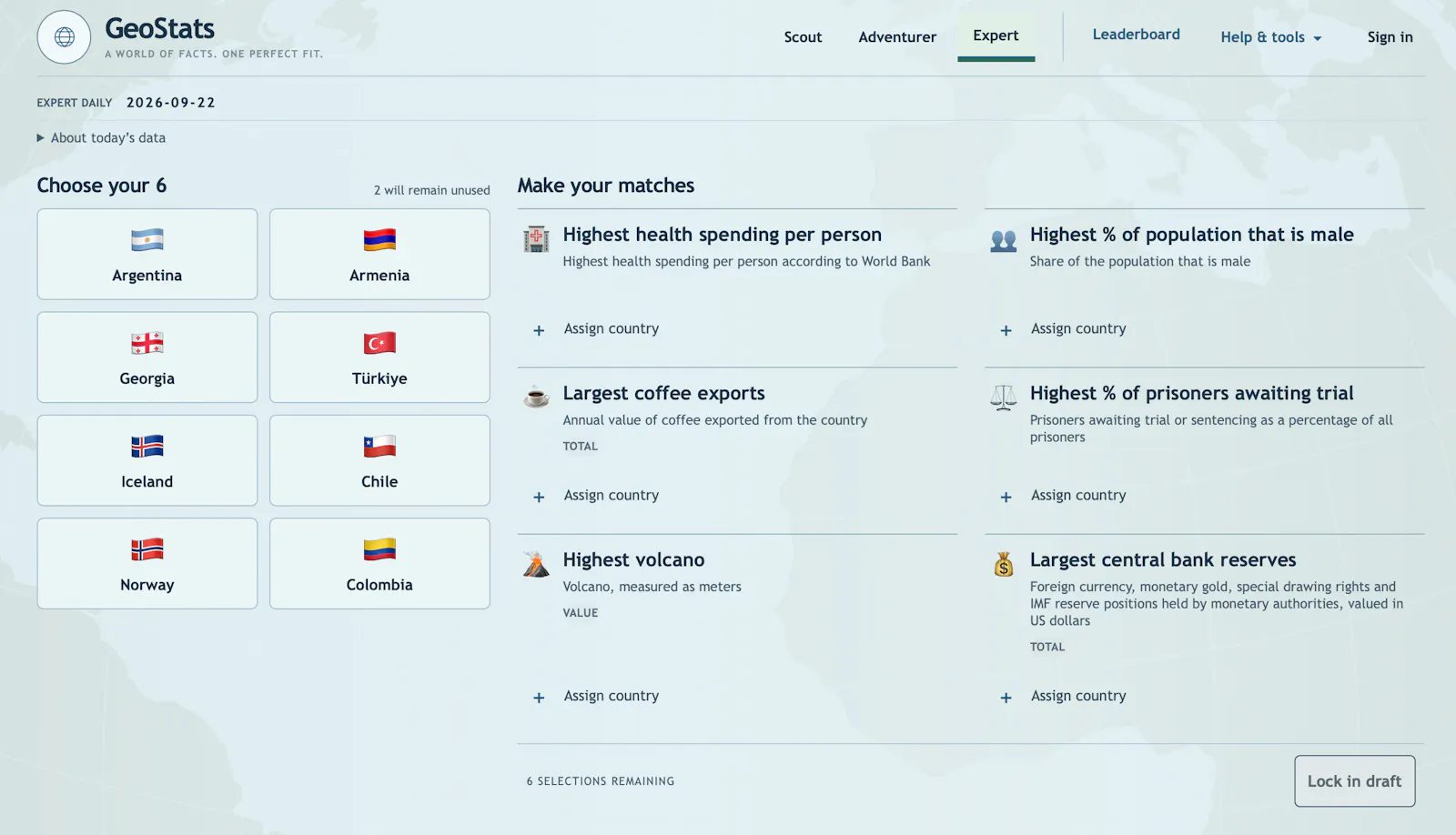
Task: Click the Georgia flag icon
Action: click(147, 343)
